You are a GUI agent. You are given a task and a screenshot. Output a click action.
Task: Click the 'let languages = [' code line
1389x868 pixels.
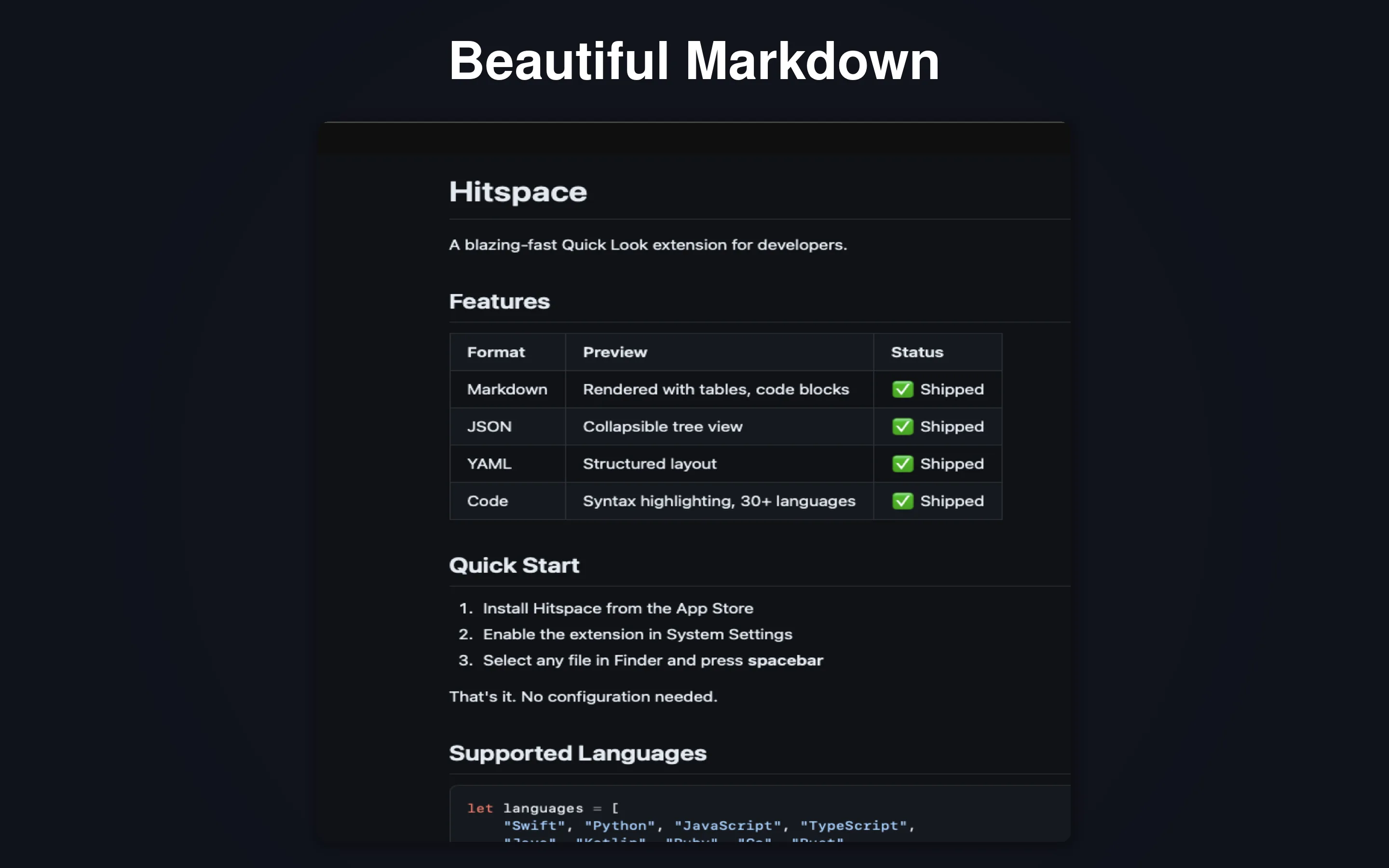tap(543, 808)
